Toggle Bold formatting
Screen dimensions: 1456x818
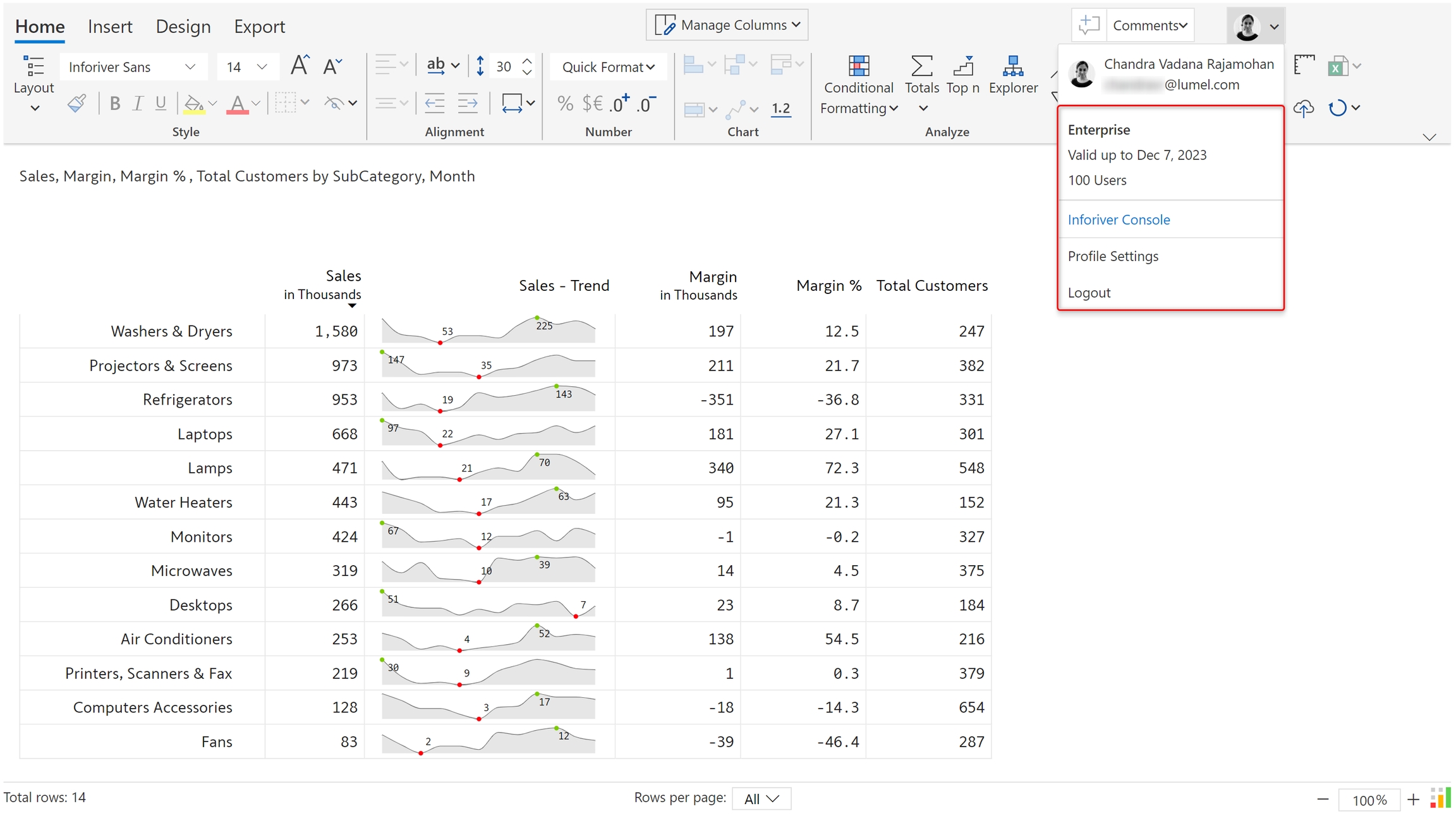pos(114,104)
